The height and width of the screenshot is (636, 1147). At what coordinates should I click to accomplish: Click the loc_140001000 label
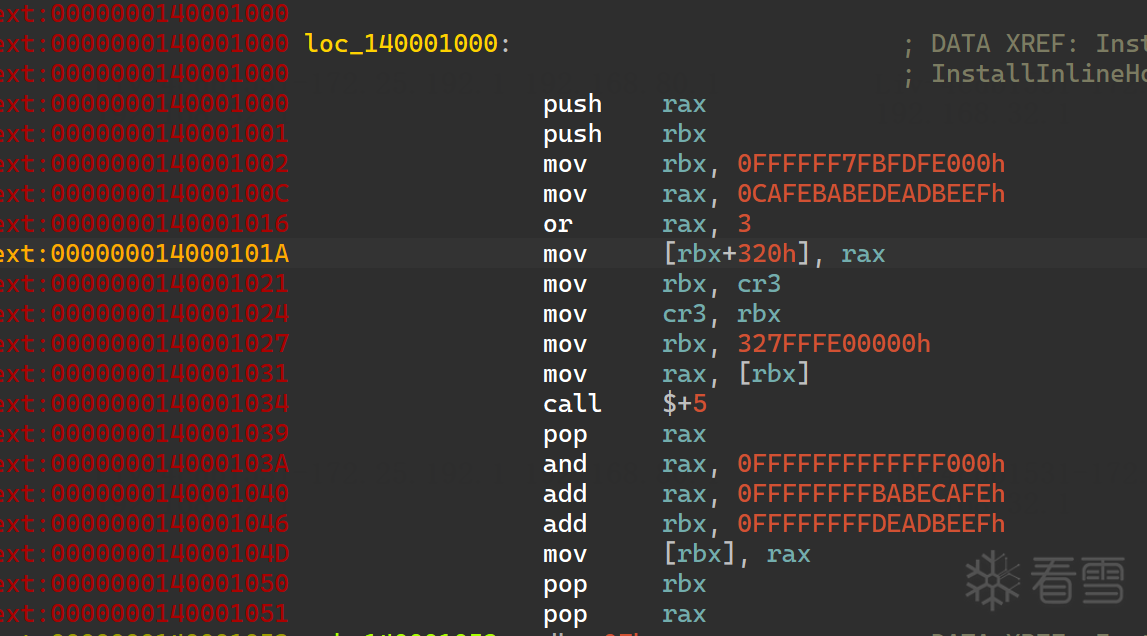click(x=401, y=44)
